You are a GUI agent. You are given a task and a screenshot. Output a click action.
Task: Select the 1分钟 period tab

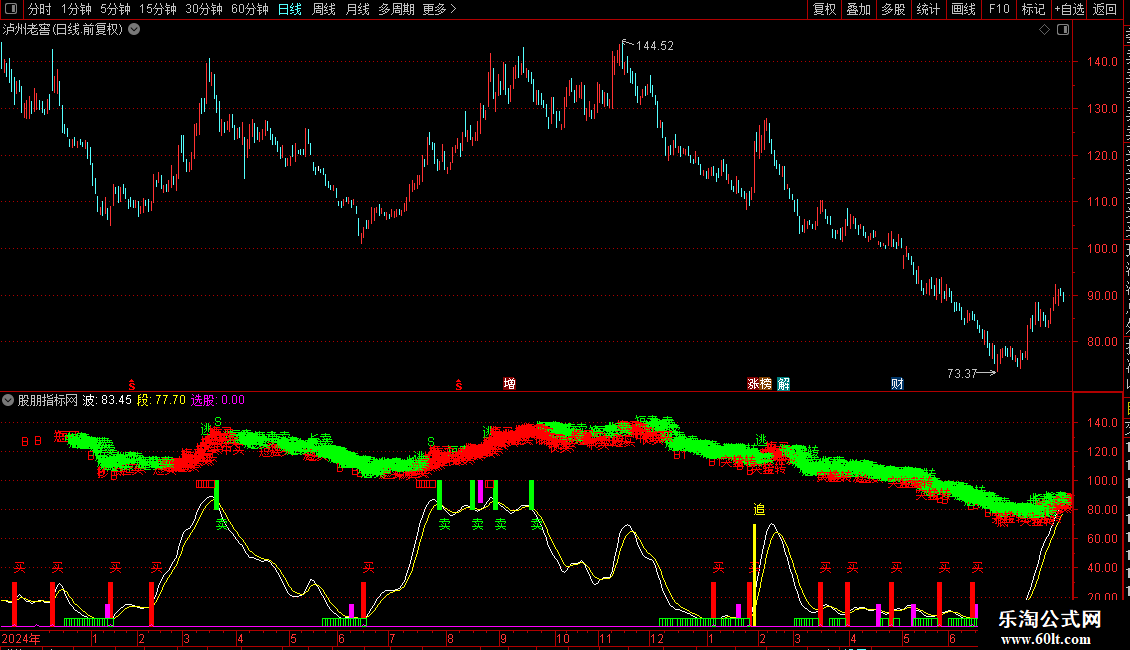tap(76, 9)
